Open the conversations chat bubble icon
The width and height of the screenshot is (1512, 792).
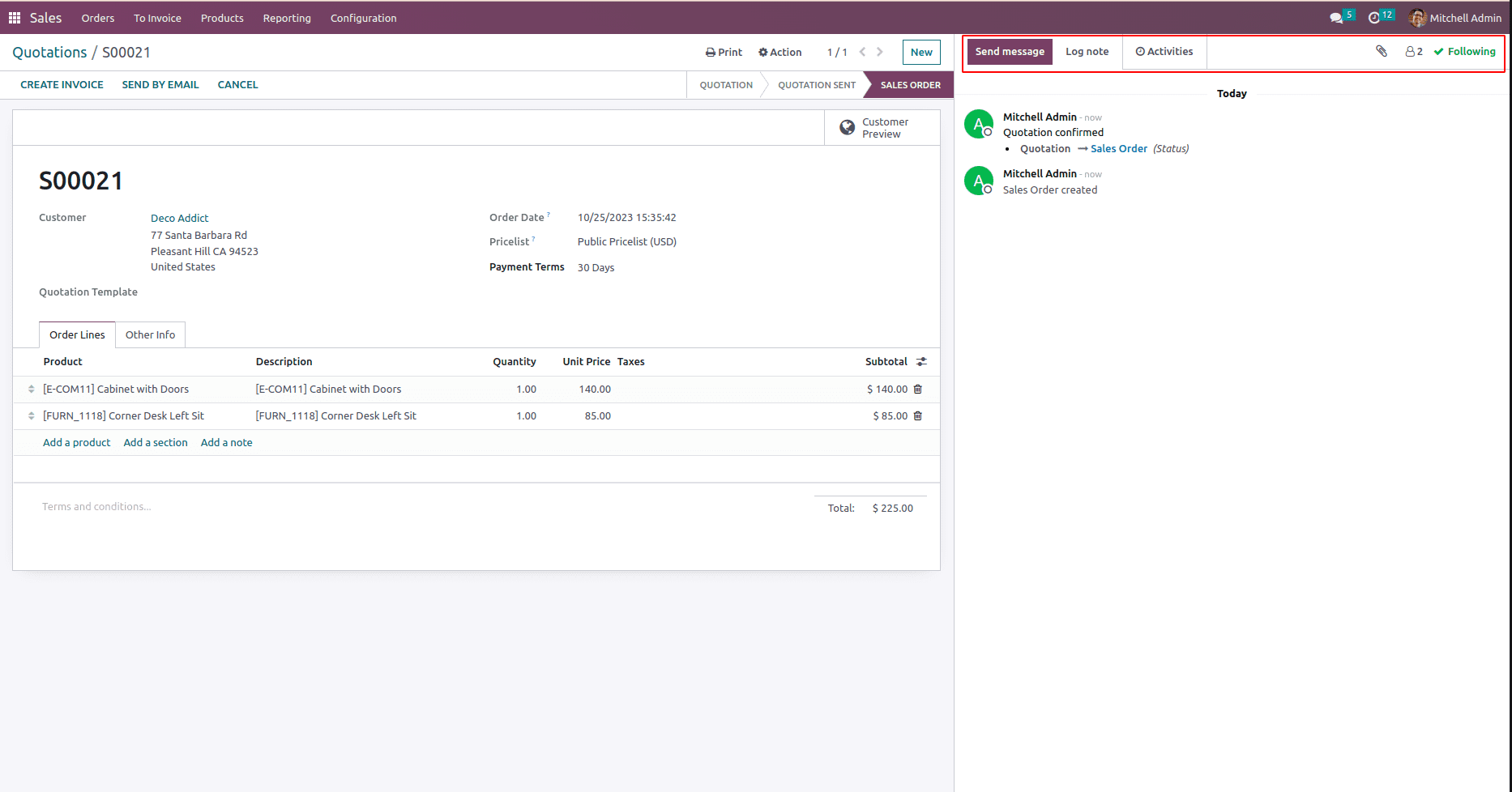tap(1336, 18)
